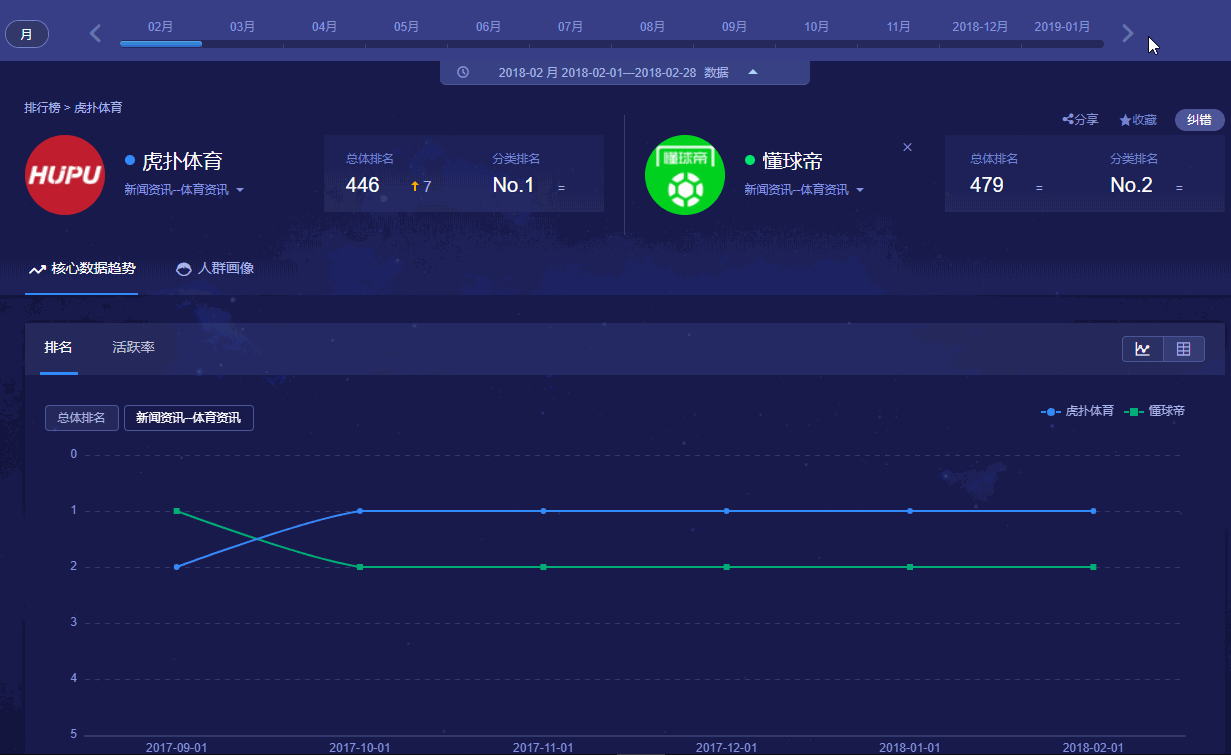
Task: Click the previous months left arrow
Action: point(96,33)
